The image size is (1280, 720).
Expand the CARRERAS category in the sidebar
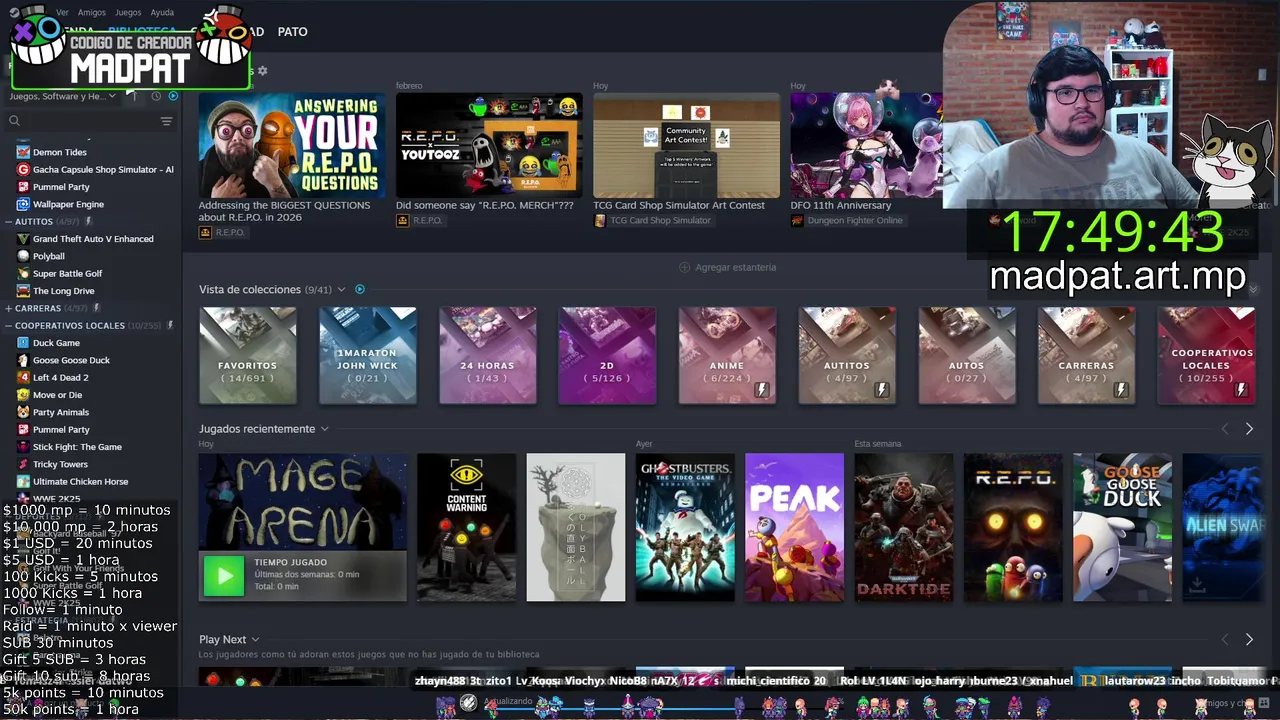click(x=8, y=308)
